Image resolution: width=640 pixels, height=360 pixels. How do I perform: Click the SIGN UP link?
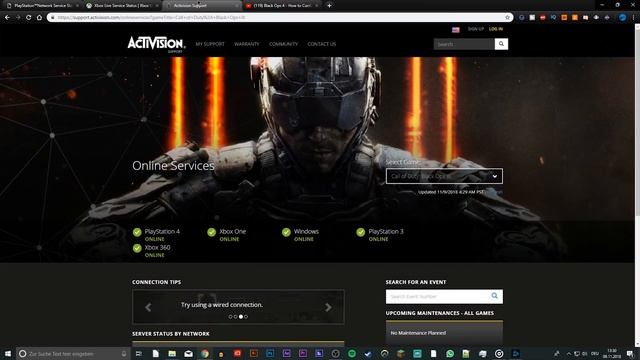pos(476,29)
